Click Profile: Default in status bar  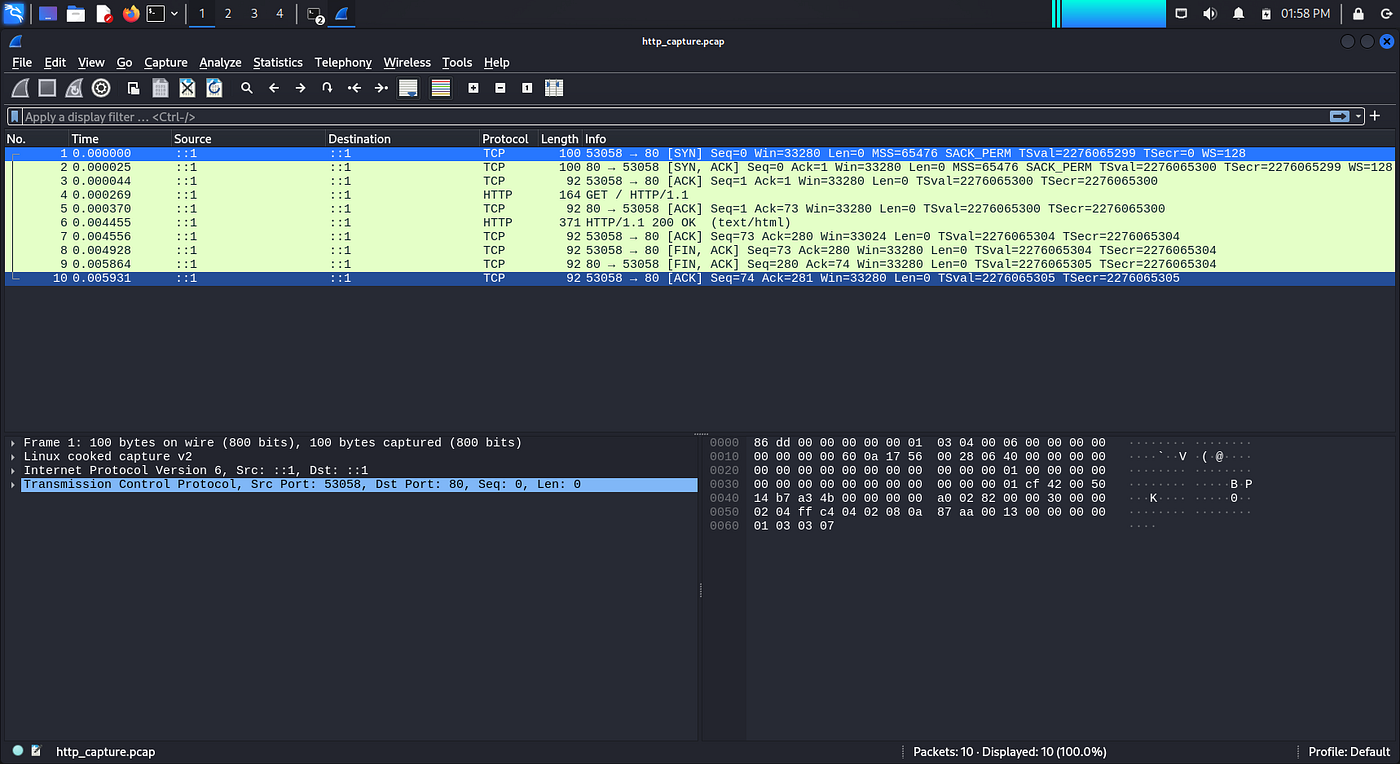1350,751
